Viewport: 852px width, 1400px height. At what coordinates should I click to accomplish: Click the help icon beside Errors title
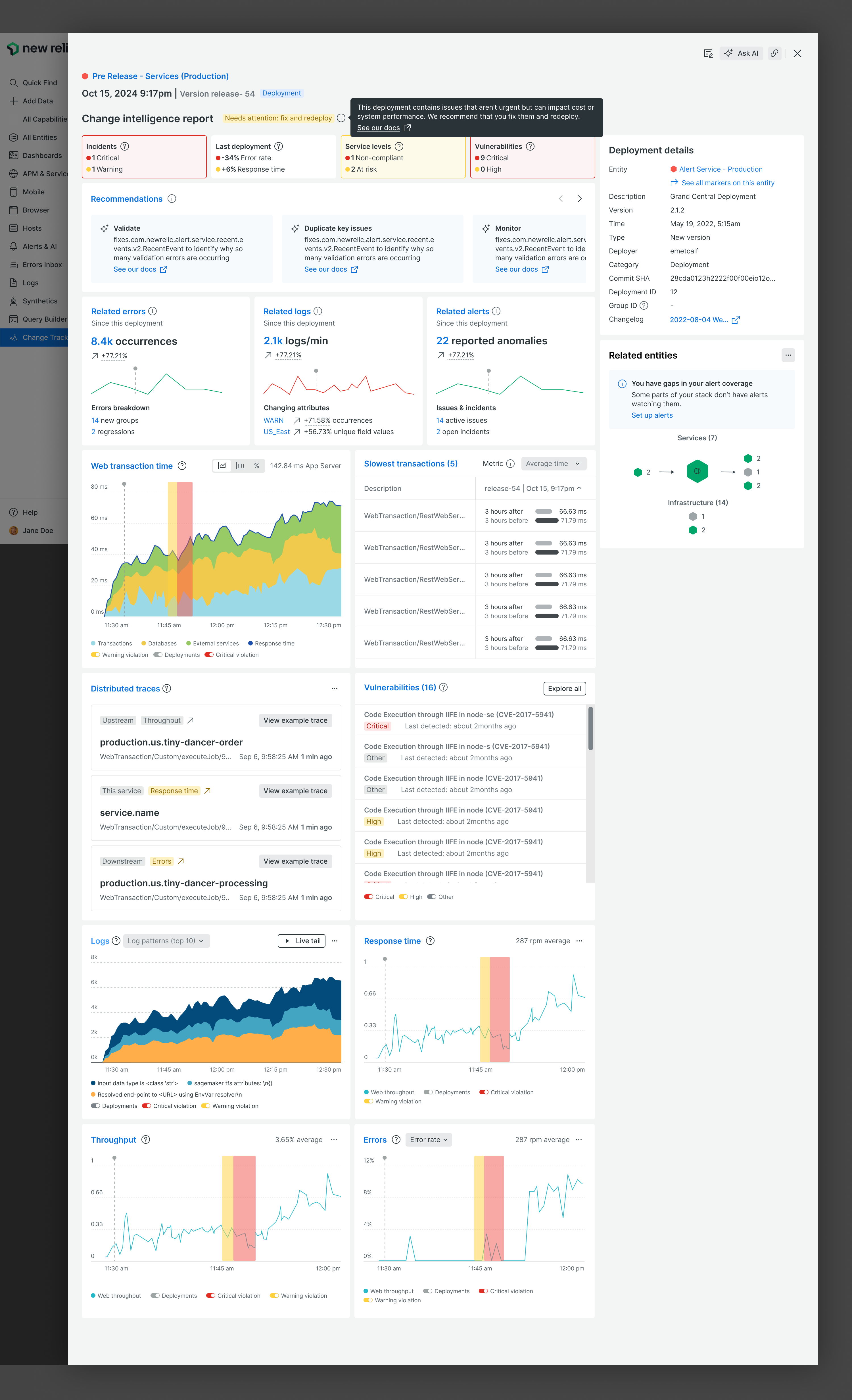tap(396, 1140)
